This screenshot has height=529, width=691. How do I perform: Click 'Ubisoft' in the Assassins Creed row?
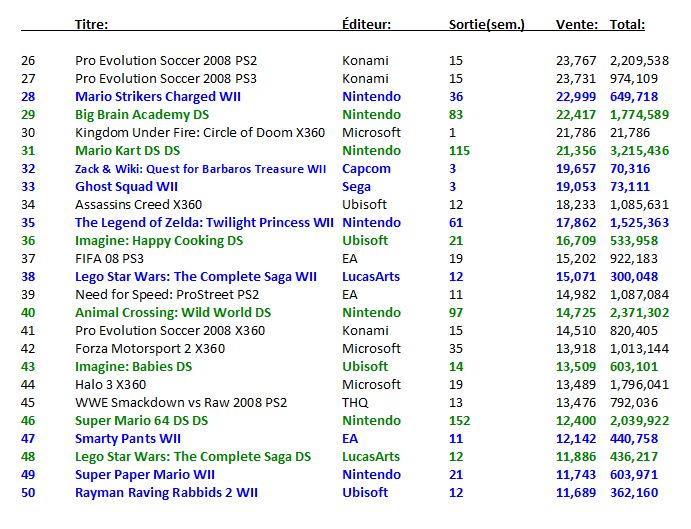pyautogui.click(x=364, y=205)
